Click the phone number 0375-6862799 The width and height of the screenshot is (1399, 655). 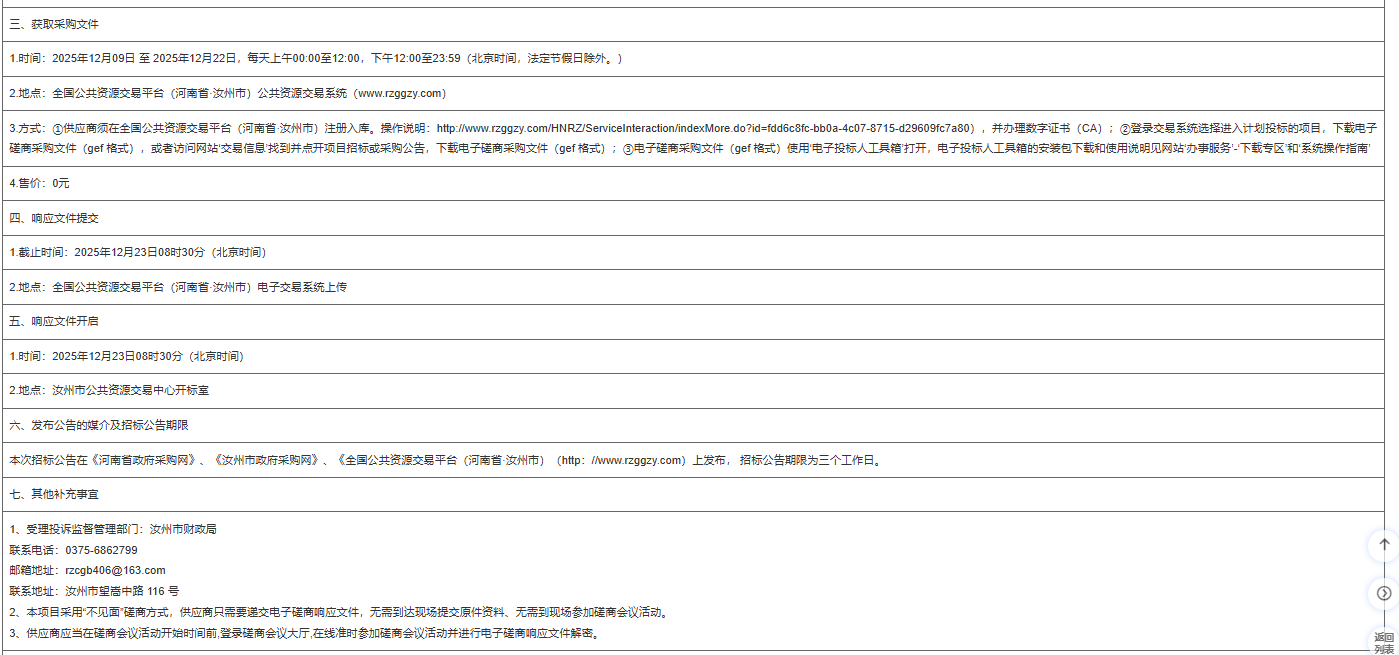click(x=101, y=550)
